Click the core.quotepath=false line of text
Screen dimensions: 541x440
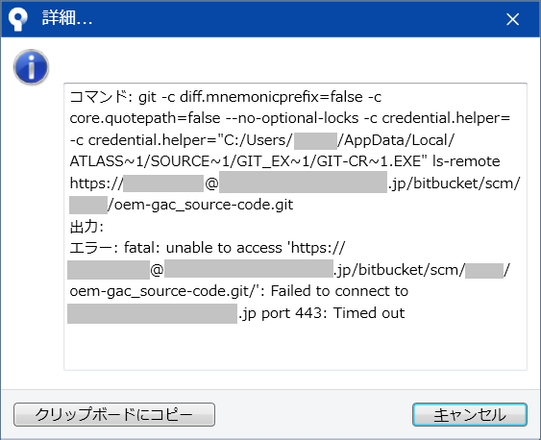point(290,118)
